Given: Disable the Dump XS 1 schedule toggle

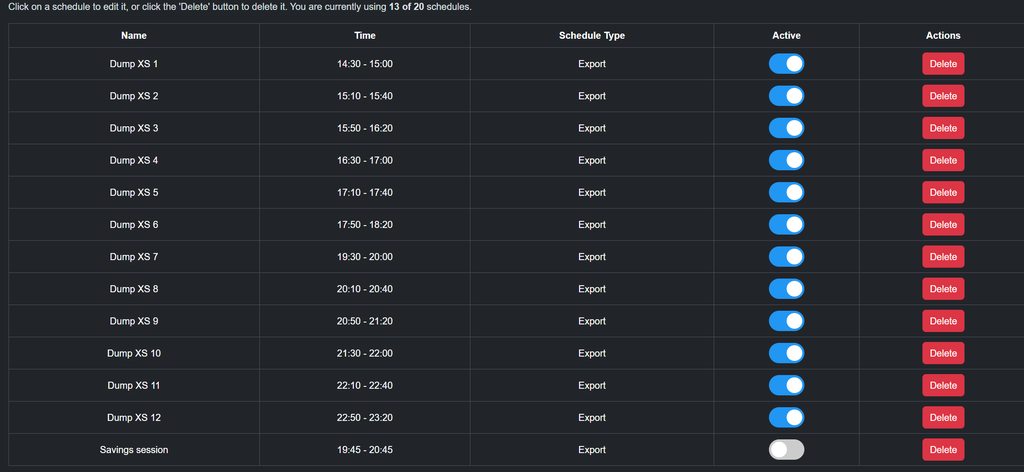Looking at the screenshot, I should coord(786,64).
